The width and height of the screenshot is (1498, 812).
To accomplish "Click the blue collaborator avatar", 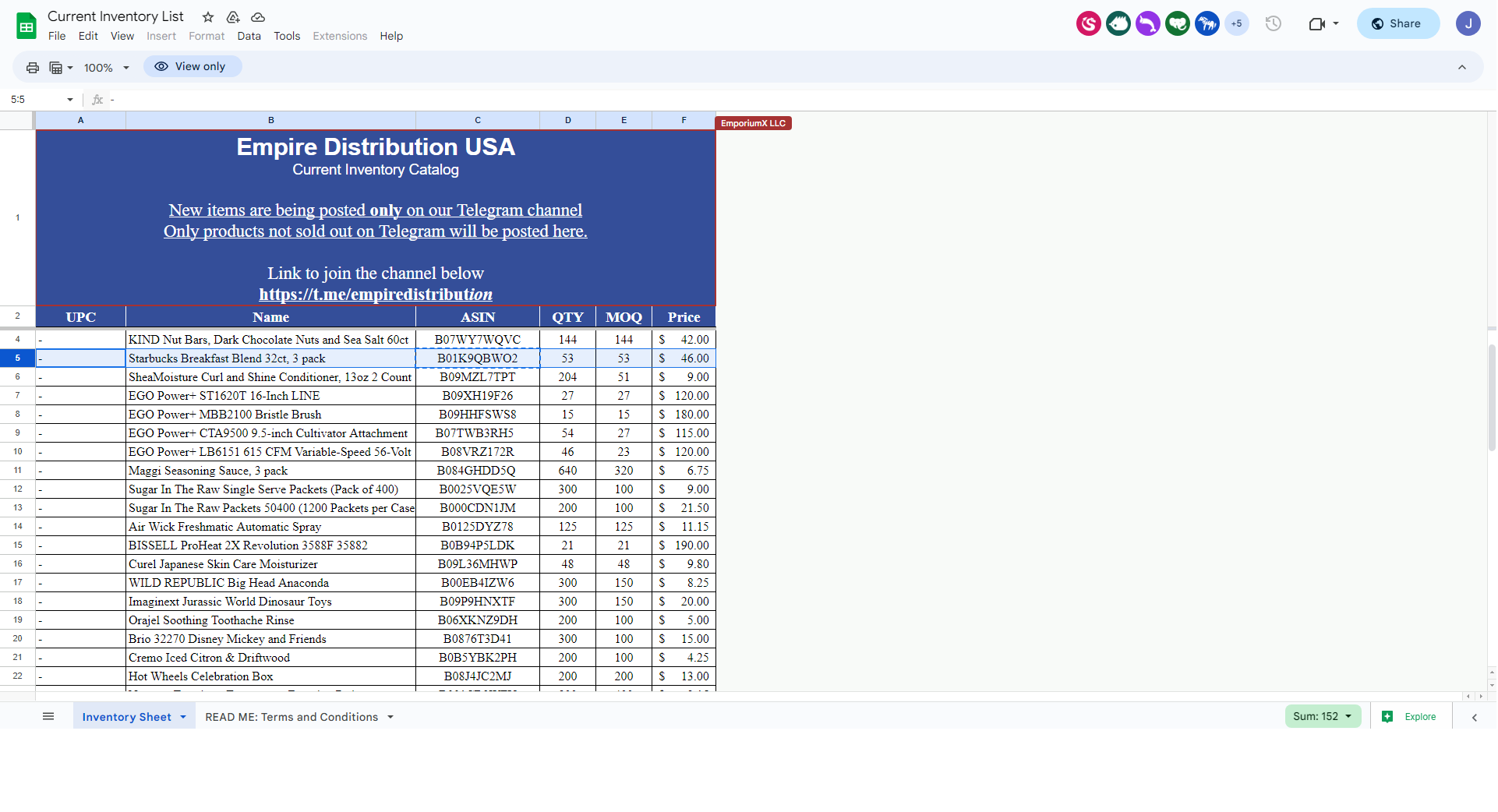I will tap(1207, 23).
